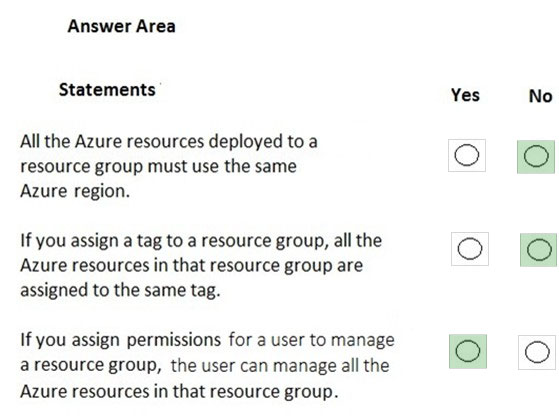Click the final line 'Azure resources in that resource group.'
This screenshot has width=559, height=418.
[x=179, y=391]
